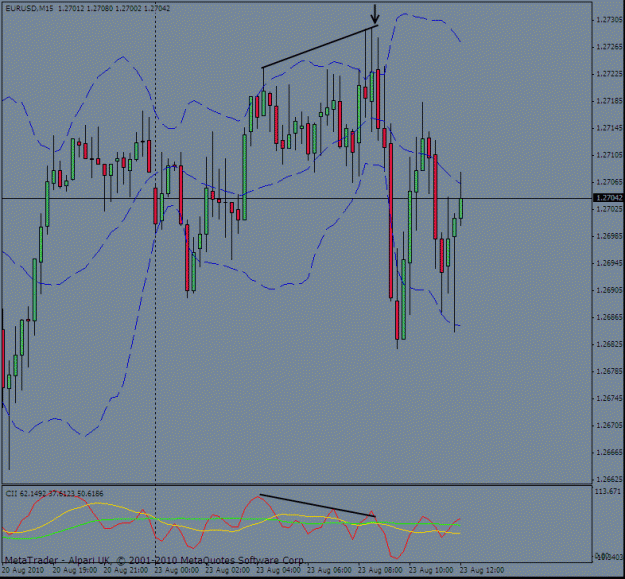Click time axis label 20 Aug 21:00
Image resolution: width=625 pixels, height=579 pixels.
pos(126,570)
